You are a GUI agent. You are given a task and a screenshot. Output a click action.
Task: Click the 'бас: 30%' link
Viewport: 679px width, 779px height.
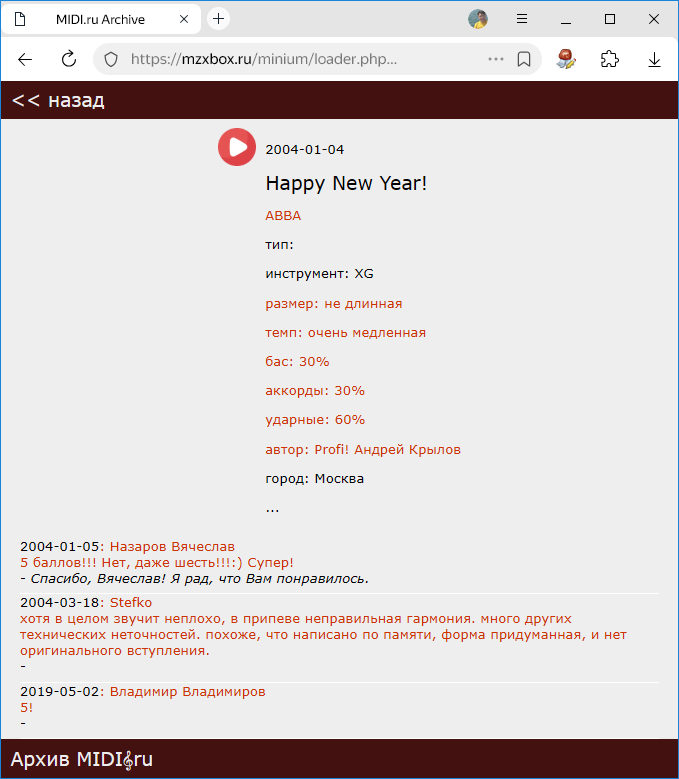coord(297,362)
